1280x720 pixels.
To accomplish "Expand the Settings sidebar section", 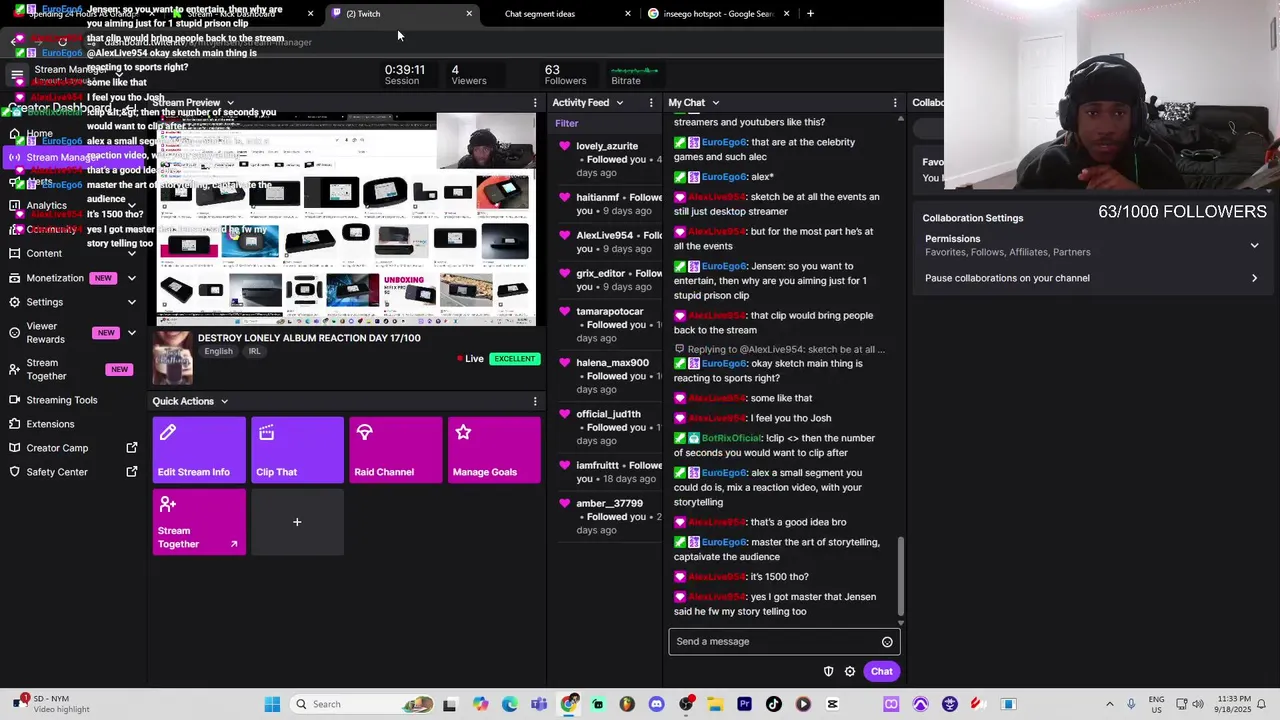I will (132, 302).
